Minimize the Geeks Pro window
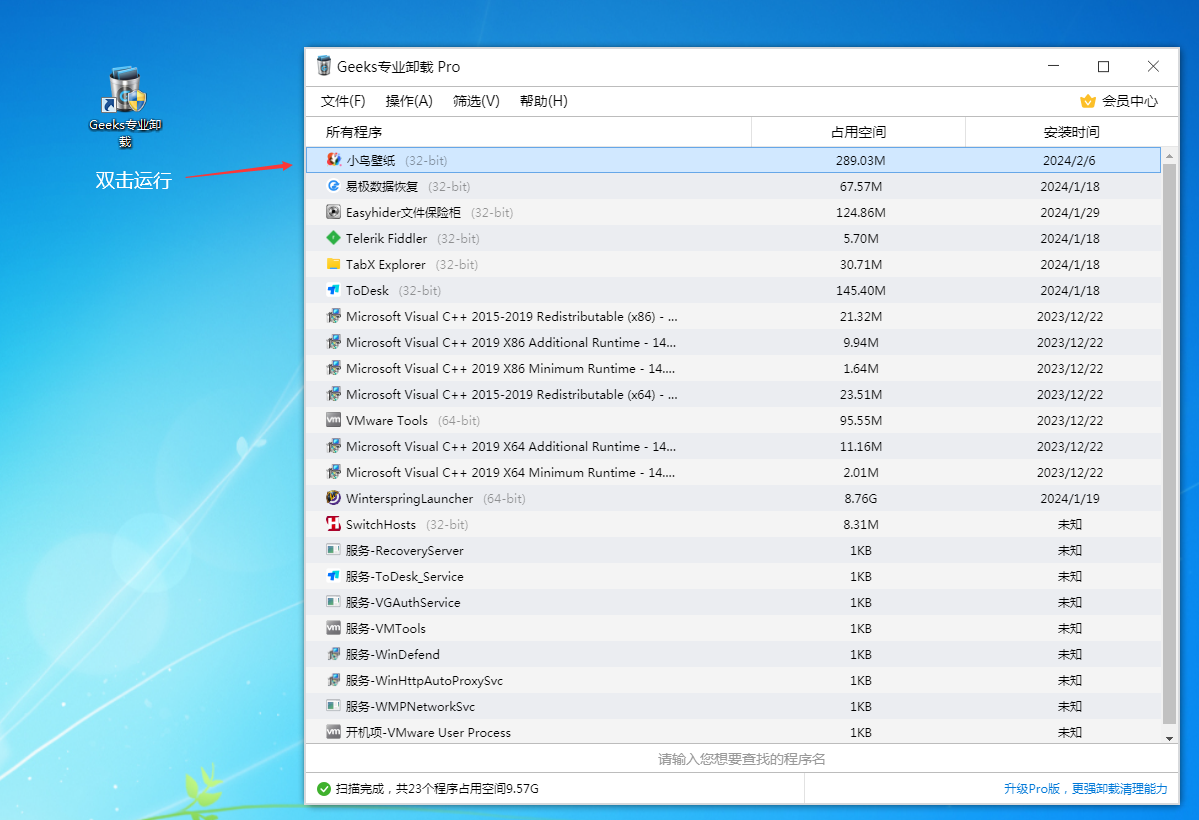 [1053, 67]
